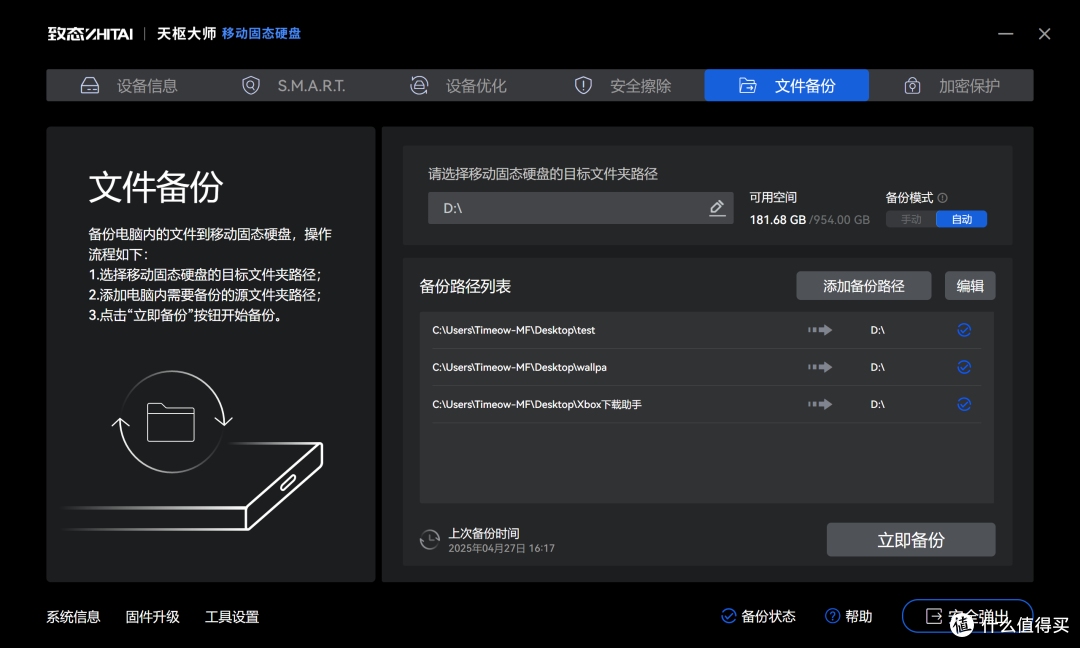The width and height of the screenshot is (1080, 648).
Task: Click the folder icon beside 文件备份
Action: [747, 85]
